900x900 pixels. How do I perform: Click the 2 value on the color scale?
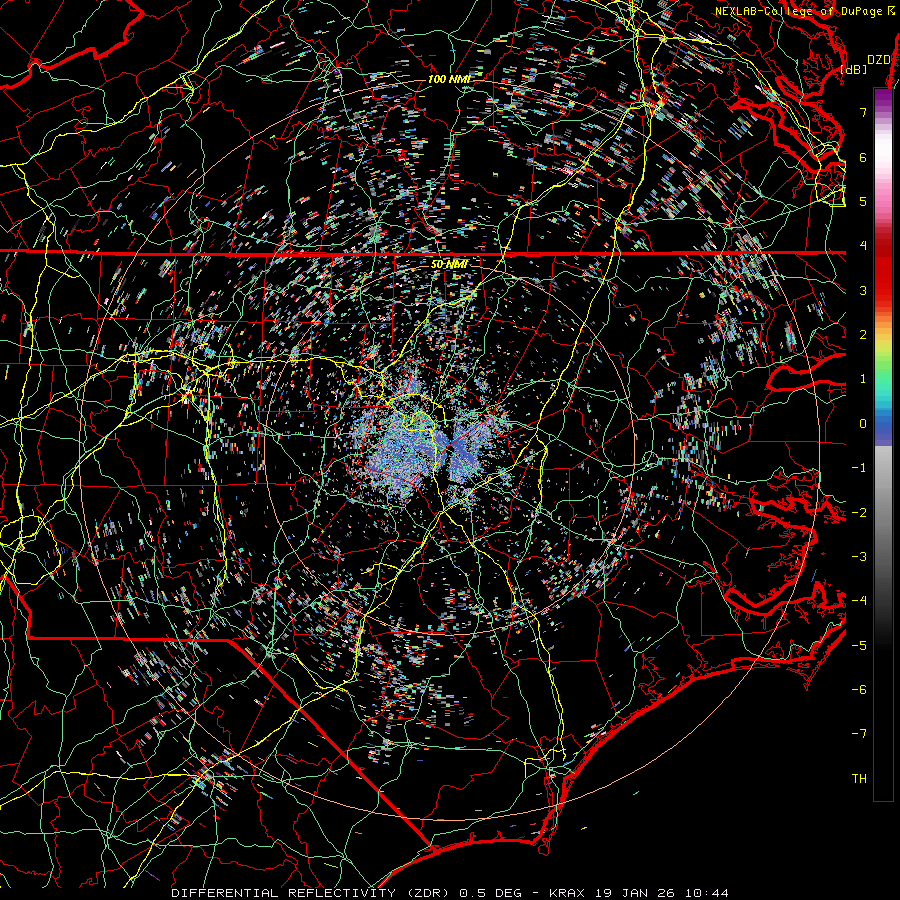click(863, 335)
